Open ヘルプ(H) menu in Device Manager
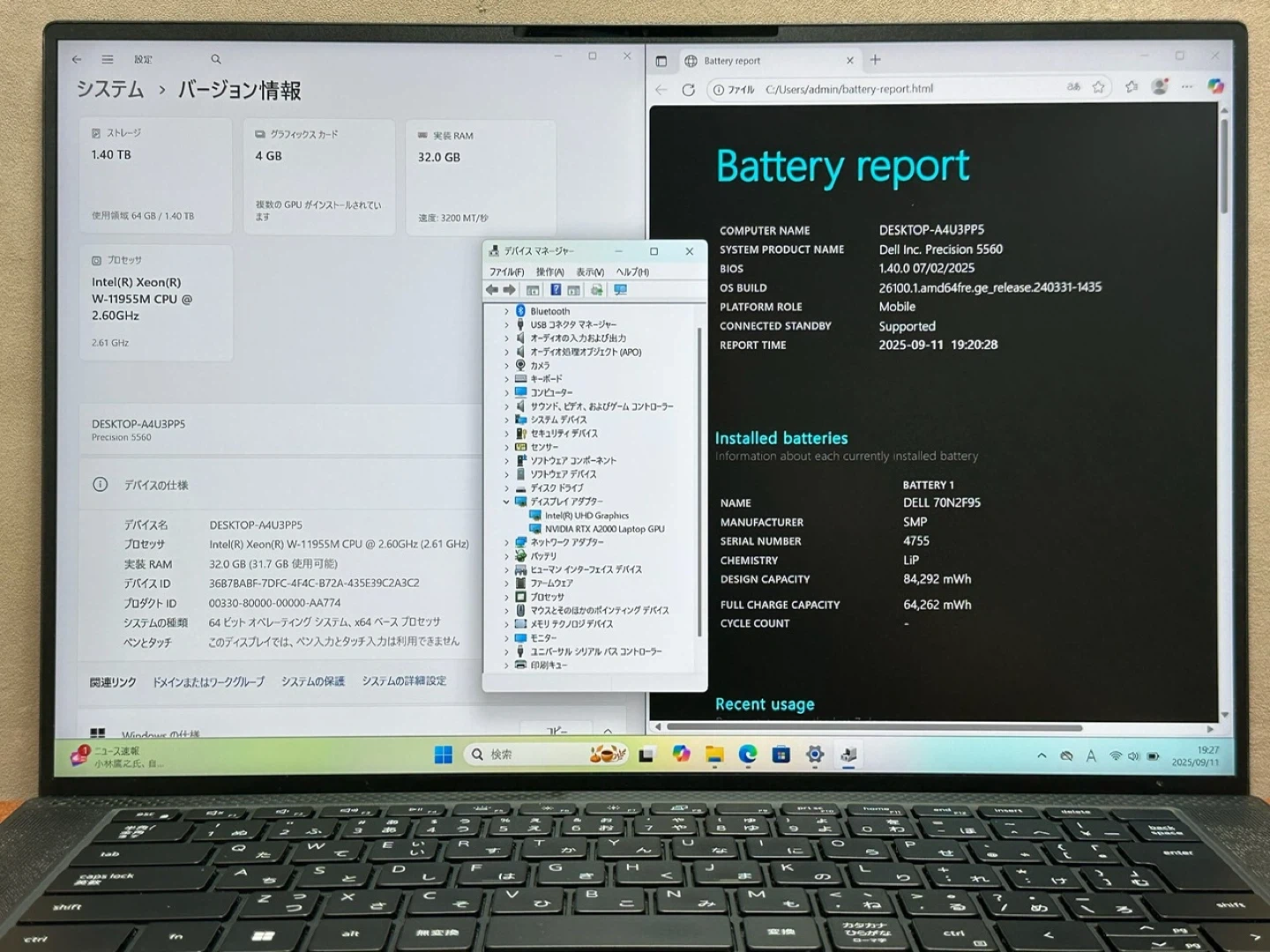 [632, 271]
